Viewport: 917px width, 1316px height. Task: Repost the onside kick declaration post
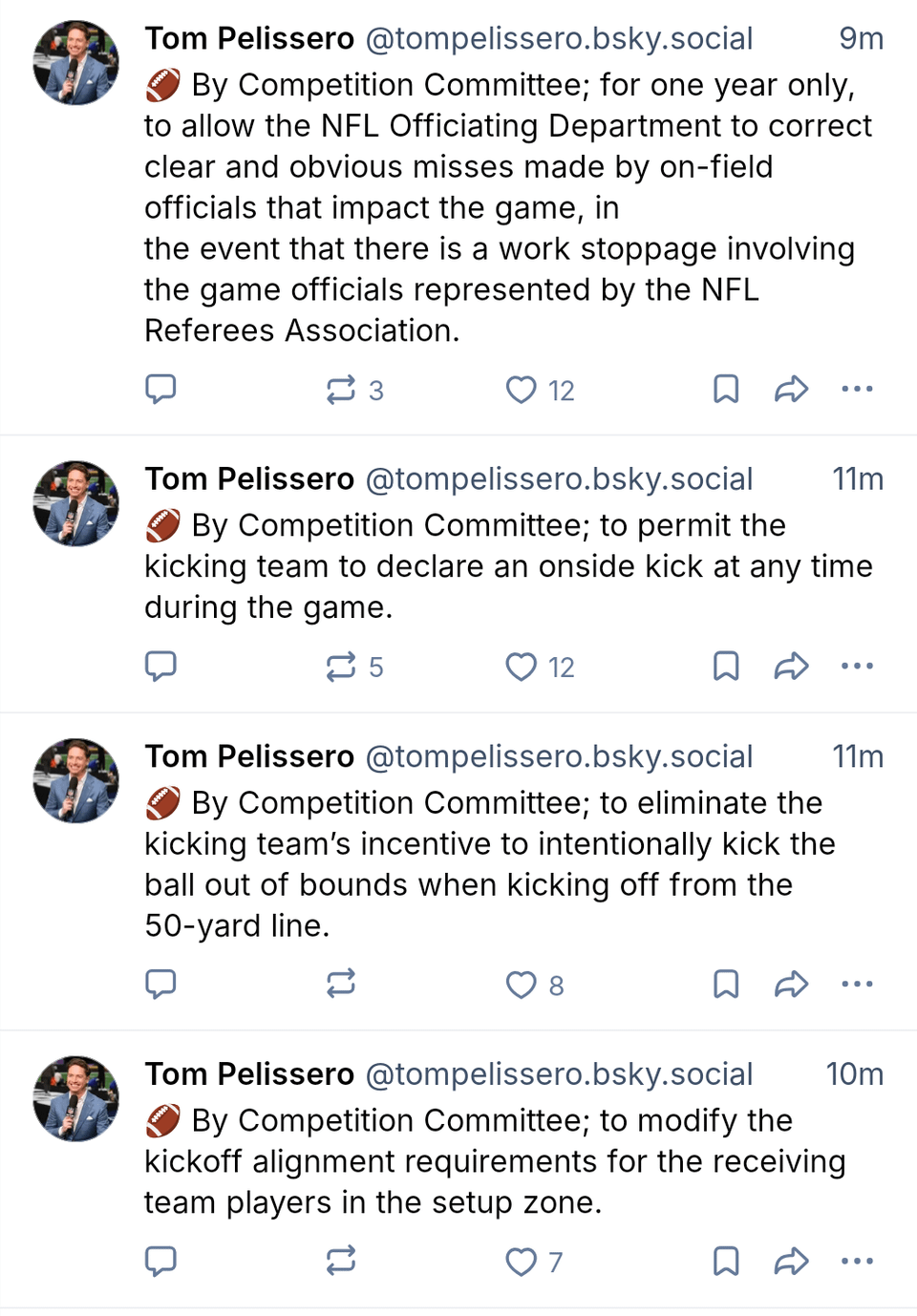pyautogui.click(x=341, y=667)
